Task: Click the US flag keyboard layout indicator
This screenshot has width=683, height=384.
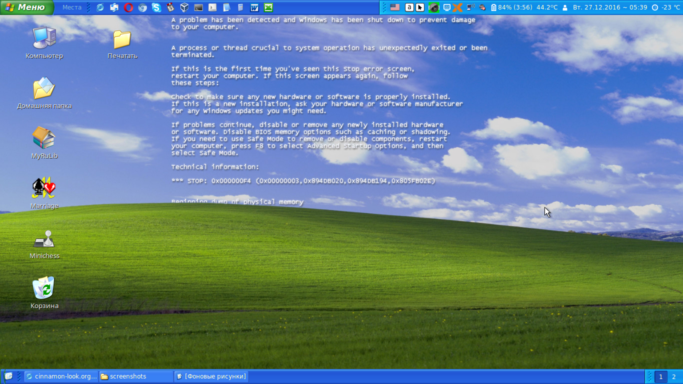Action: tap(395, 7)
